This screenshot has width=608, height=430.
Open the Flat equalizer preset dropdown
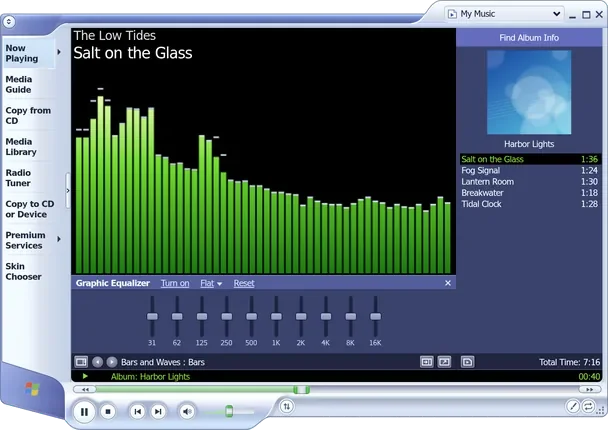coord(211,283)
